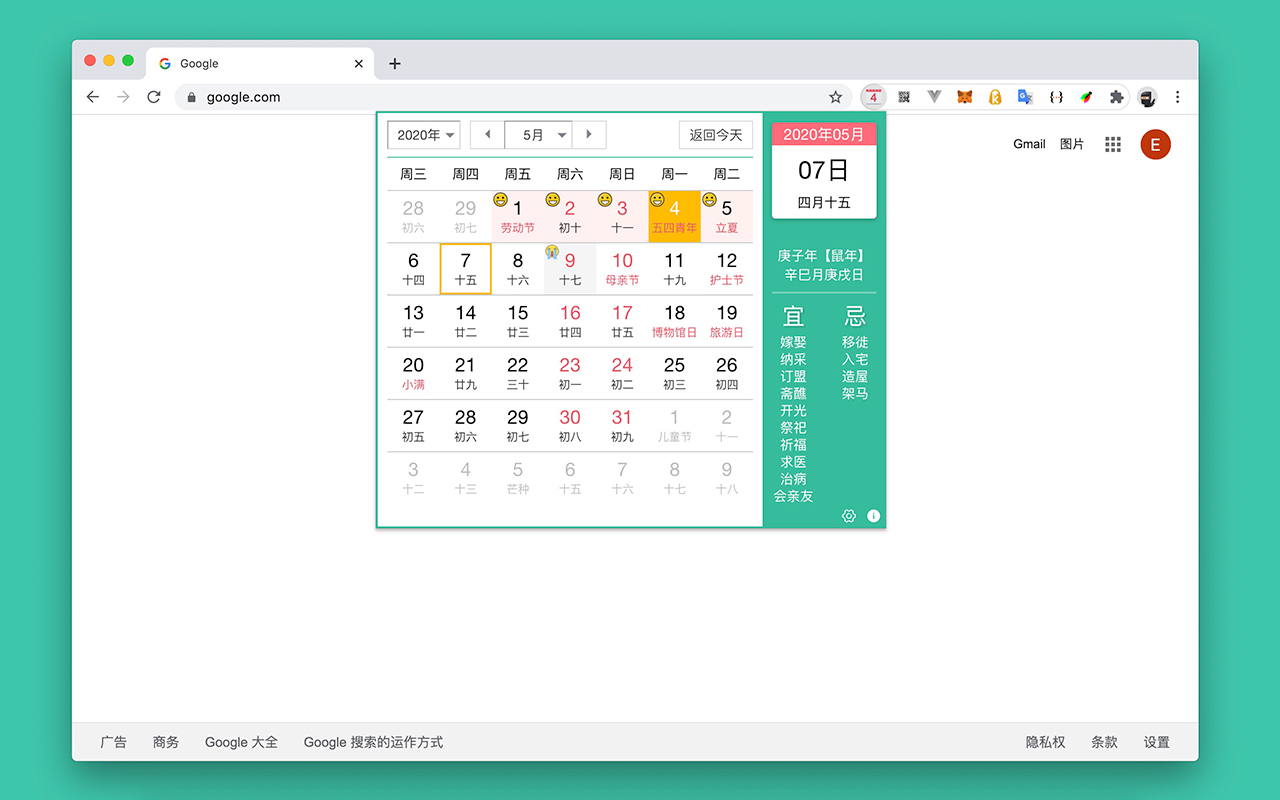This screenshot has width=1280, height=800.
Task: Select June 1 儿童节 date
Action: coord(675,426)
